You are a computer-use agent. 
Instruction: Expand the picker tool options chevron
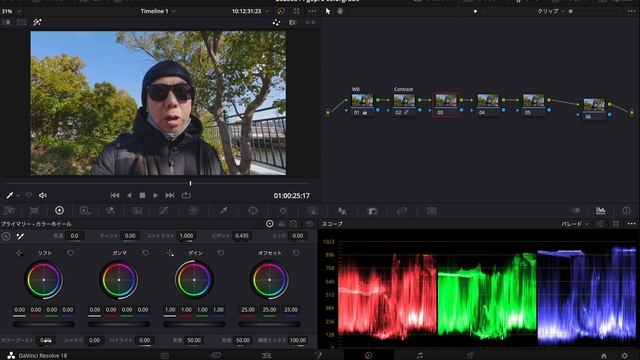(18, 196)
